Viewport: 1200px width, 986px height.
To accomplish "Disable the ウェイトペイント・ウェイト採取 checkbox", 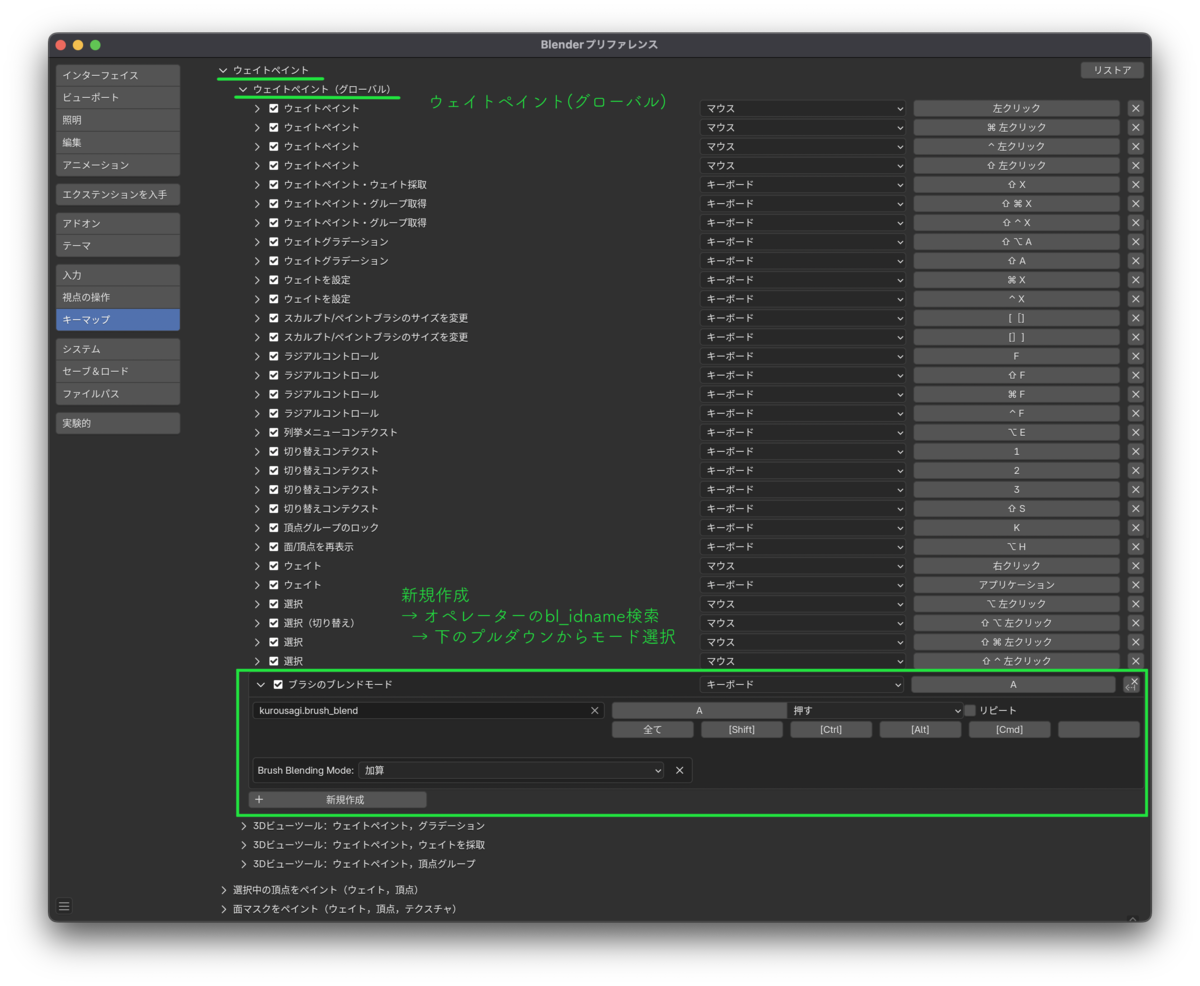I will tap(274, 185).
